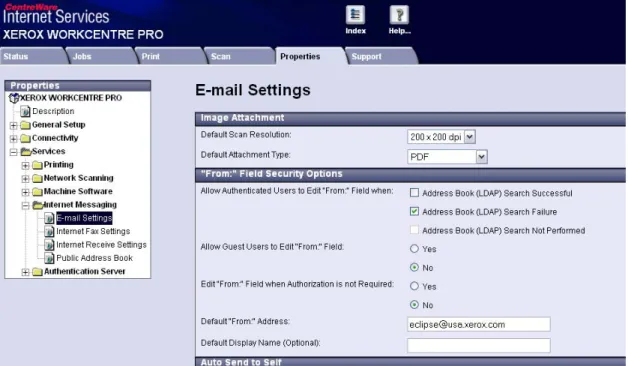
Task: Click the open Services folder icon
Action: [26, 151]
